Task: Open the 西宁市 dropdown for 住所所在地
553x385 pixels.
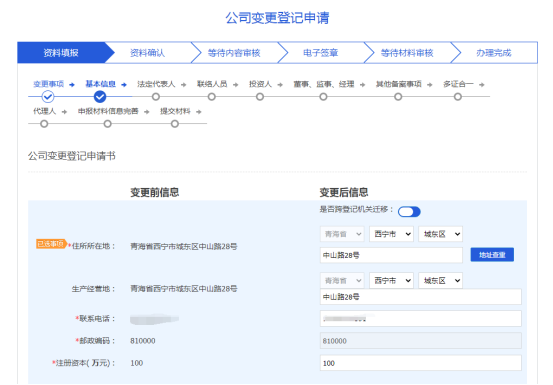Action: click(391, 234)
